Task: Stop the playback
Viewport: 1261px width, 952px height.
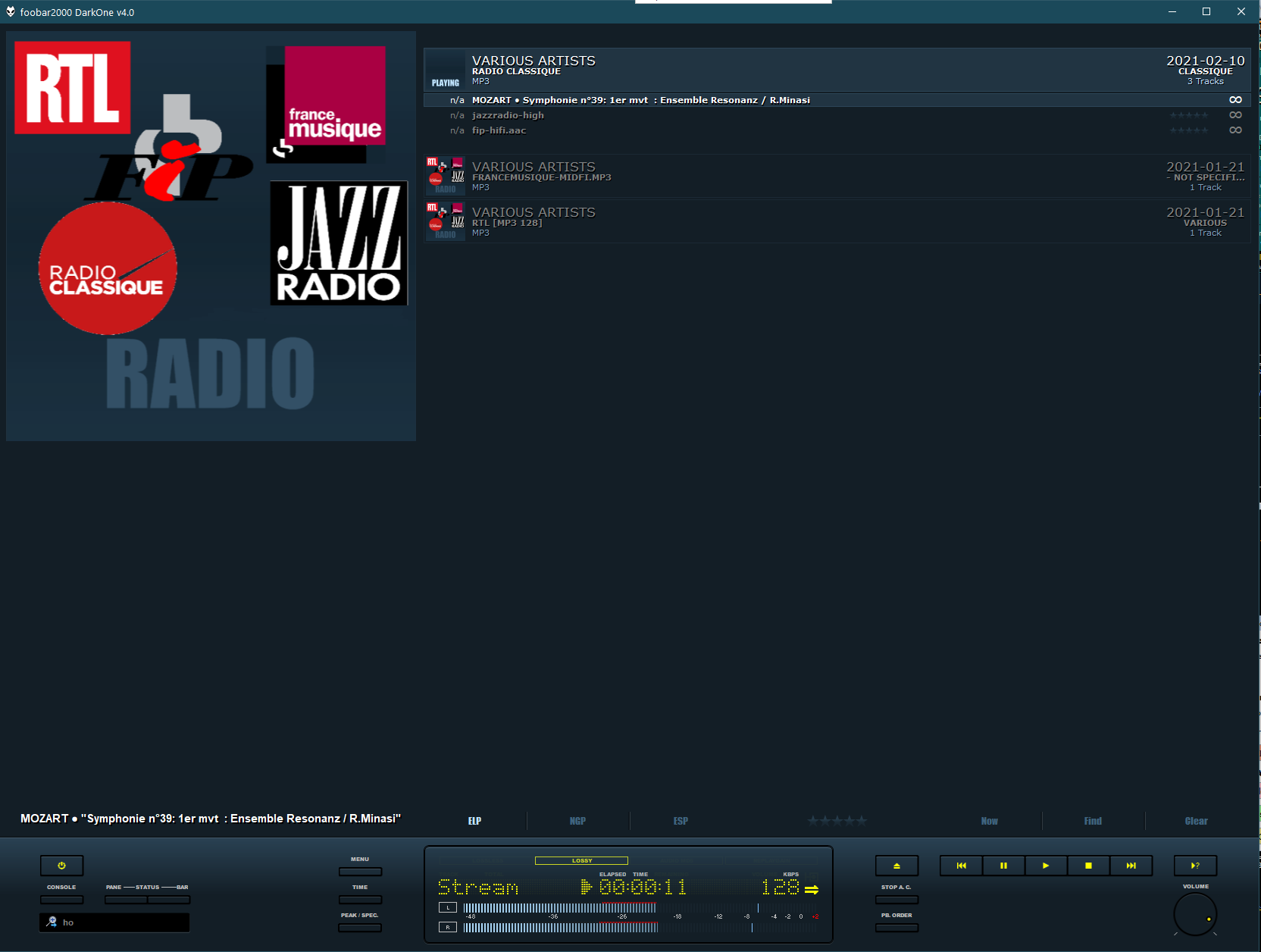Action: (x=1088, y=866)
